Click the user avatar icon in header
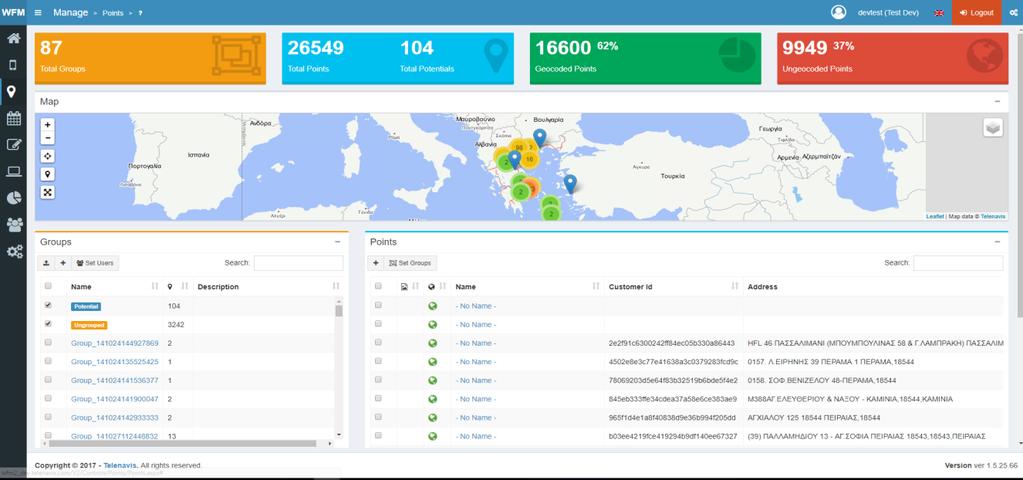The image size is (1023, 480). (838, 12)
